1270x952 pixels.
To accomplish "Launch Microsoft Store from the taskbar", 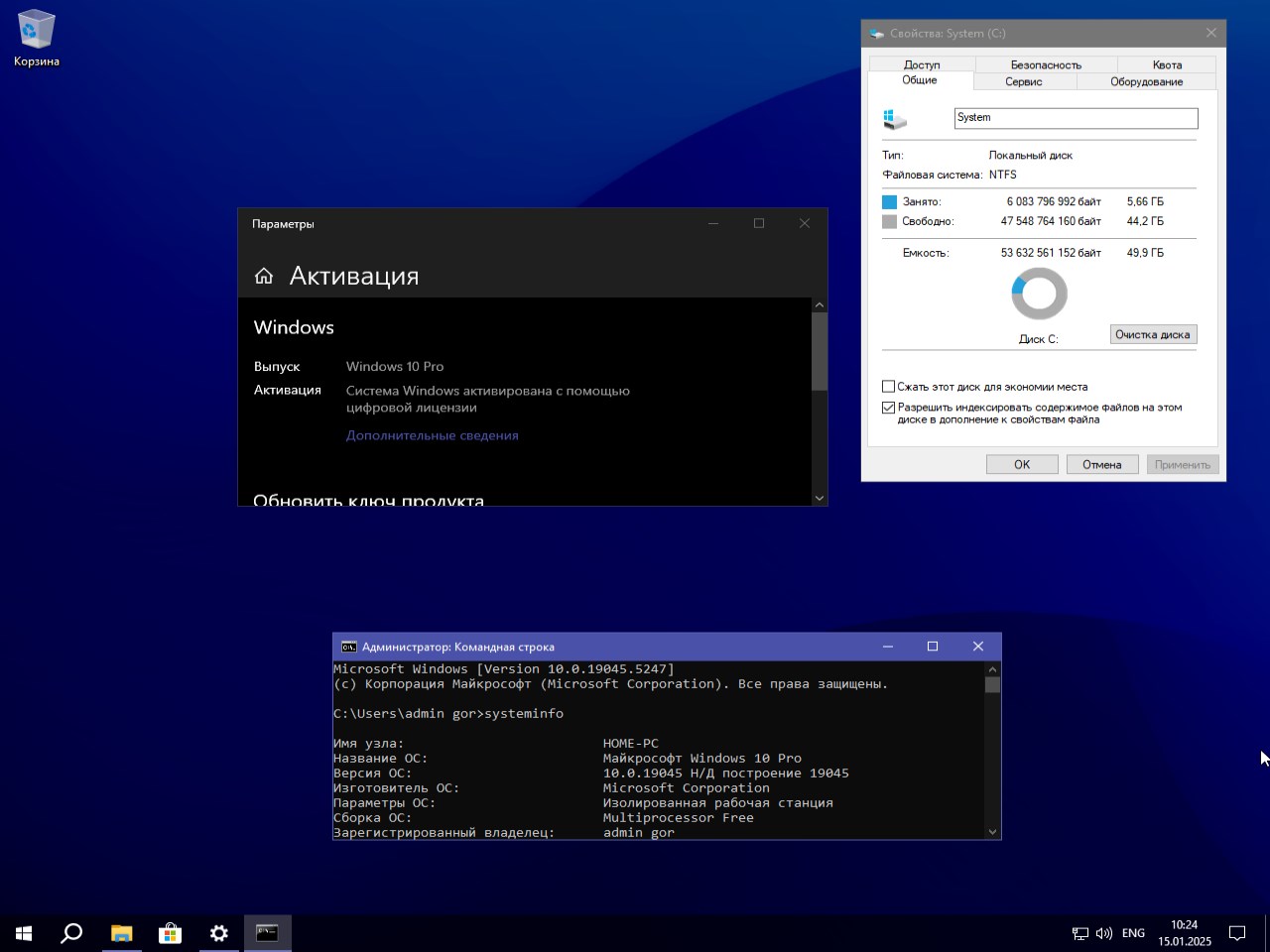I will pyautogui.click(x=170, y=933).
